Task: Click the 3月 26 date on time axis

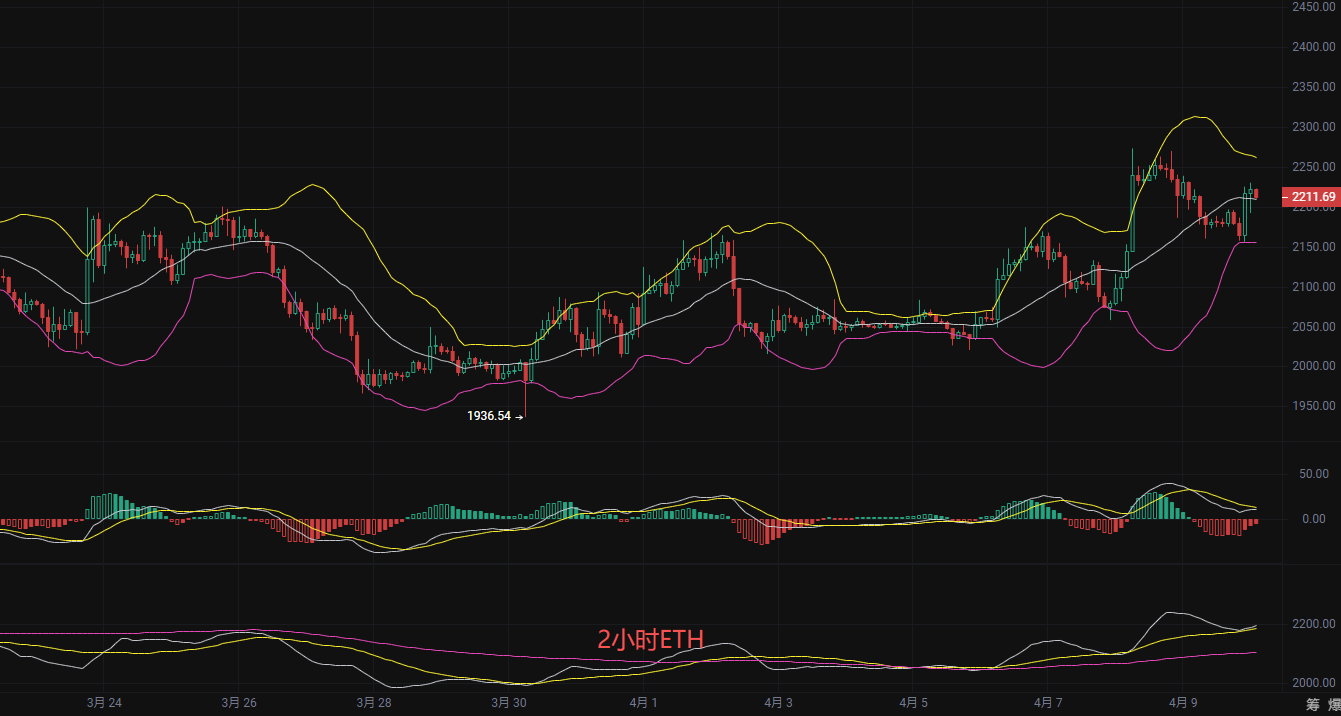Action: (x=238, y=702)
